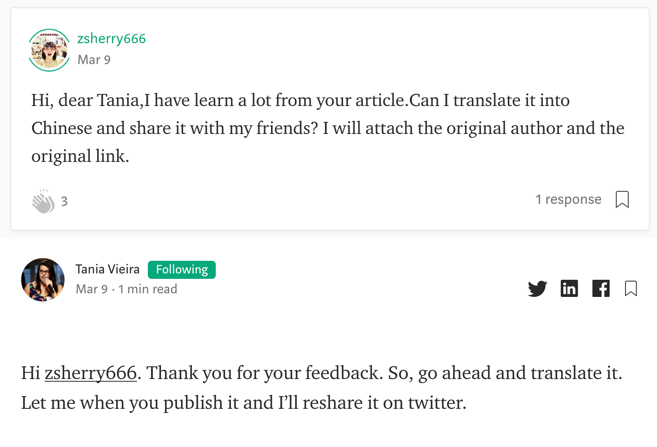The width and height of the screenshot is (657, 447).
Task: Expand the 1 response thread
Action: coord(567,199)
